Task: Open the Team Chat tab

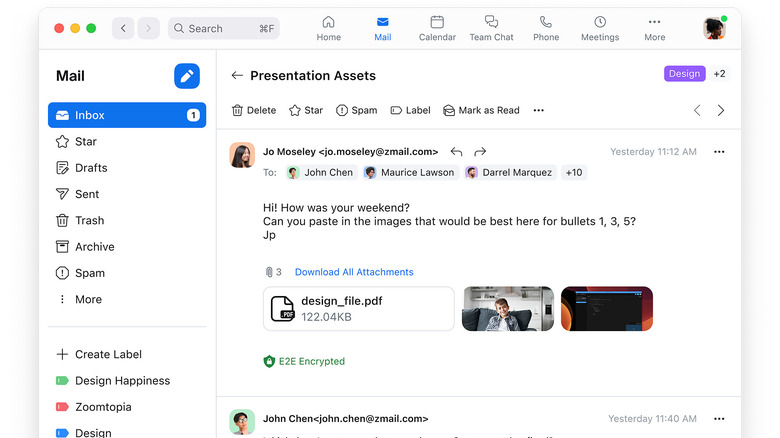Action: [491, 28]
